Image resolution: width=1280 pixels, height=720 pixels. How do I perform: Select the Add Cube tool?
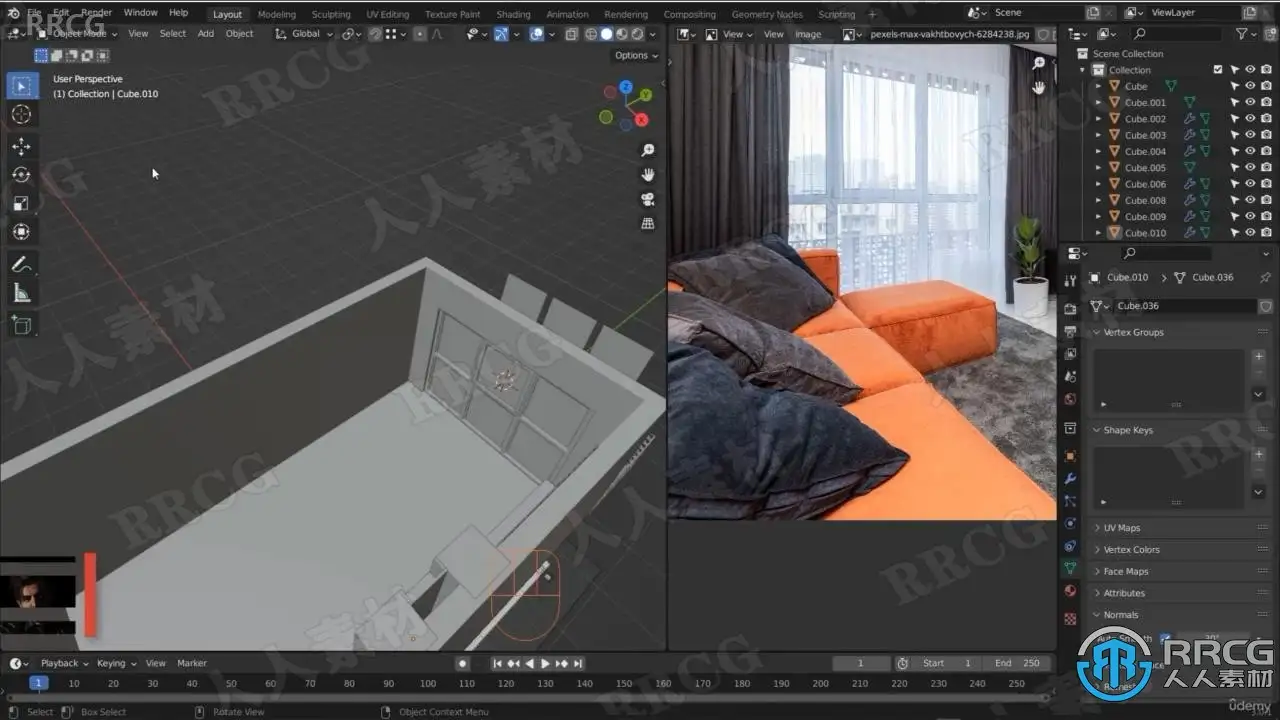coord(21,325)
